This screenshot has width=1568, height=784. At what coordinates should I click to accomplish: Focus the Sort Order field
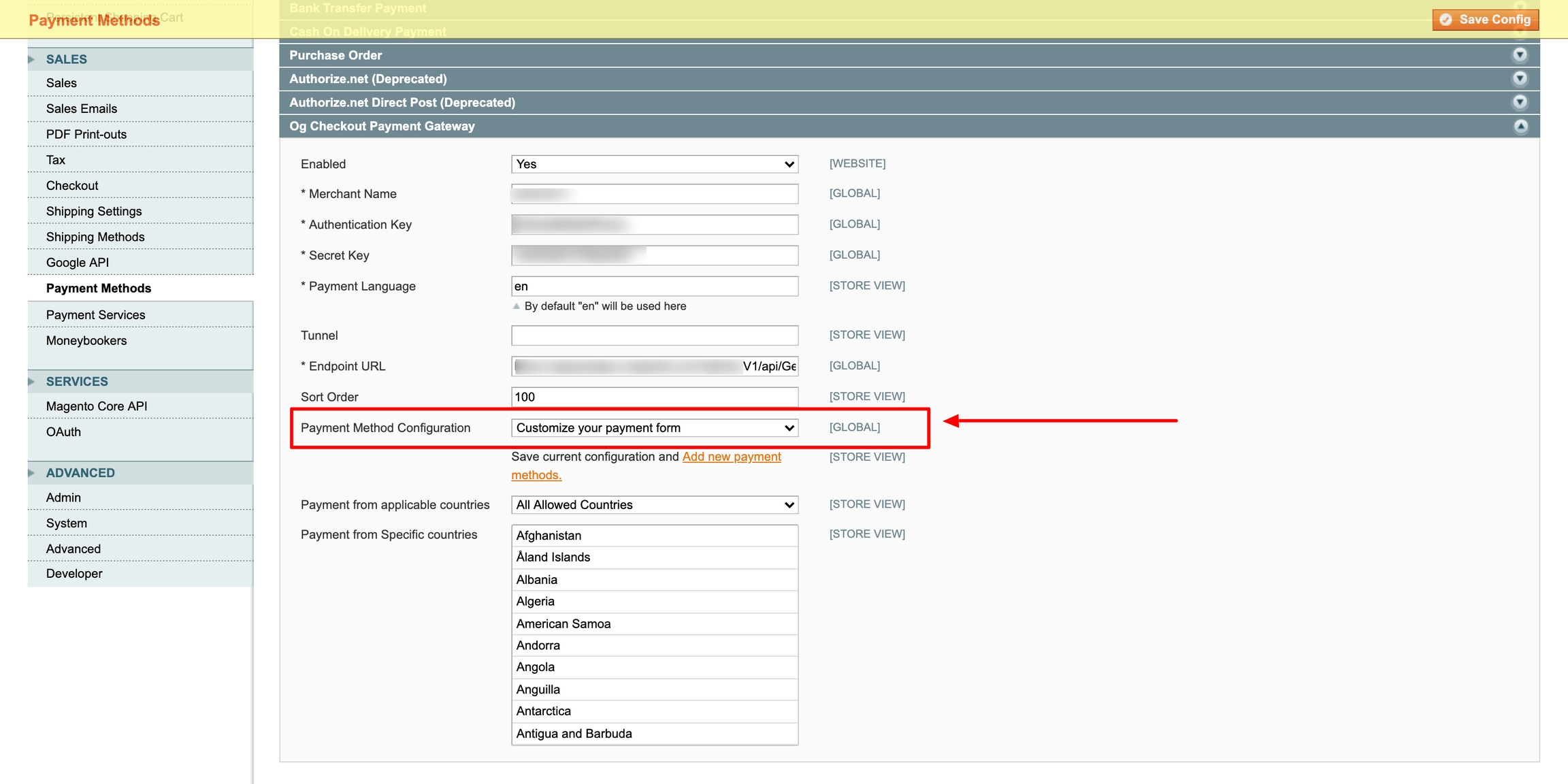[x=654, y=397]
